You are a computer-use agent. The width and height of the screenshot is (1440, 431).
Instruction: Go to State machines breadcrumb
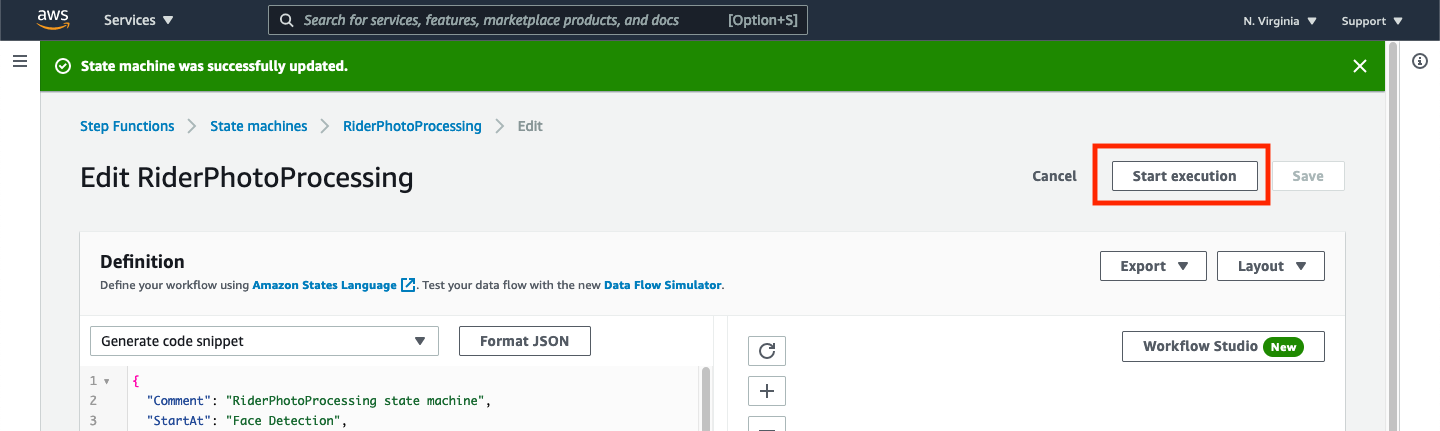(x=259, y=126)
